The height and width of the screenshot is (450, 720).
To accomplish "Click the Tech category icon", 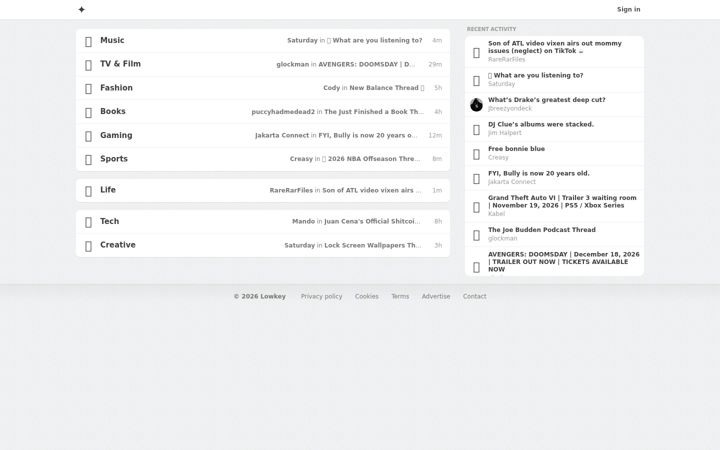I will pyautogui.click(x=89, y=223).
